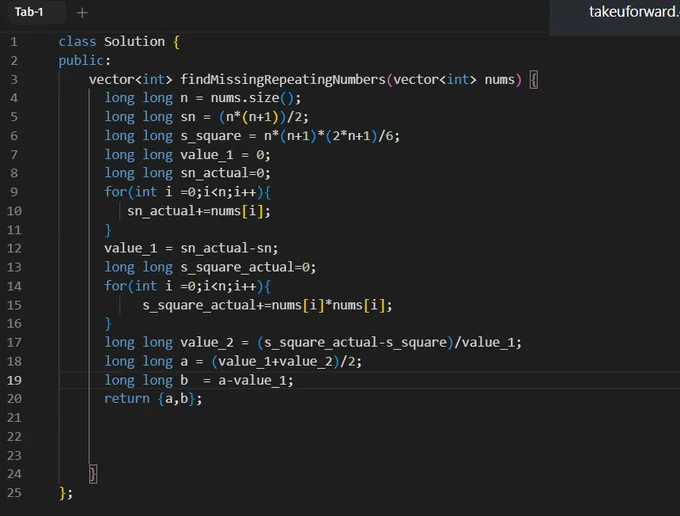Click the second 'for(int i =0;i<n;i++){' line

click(x=187, y=286)
